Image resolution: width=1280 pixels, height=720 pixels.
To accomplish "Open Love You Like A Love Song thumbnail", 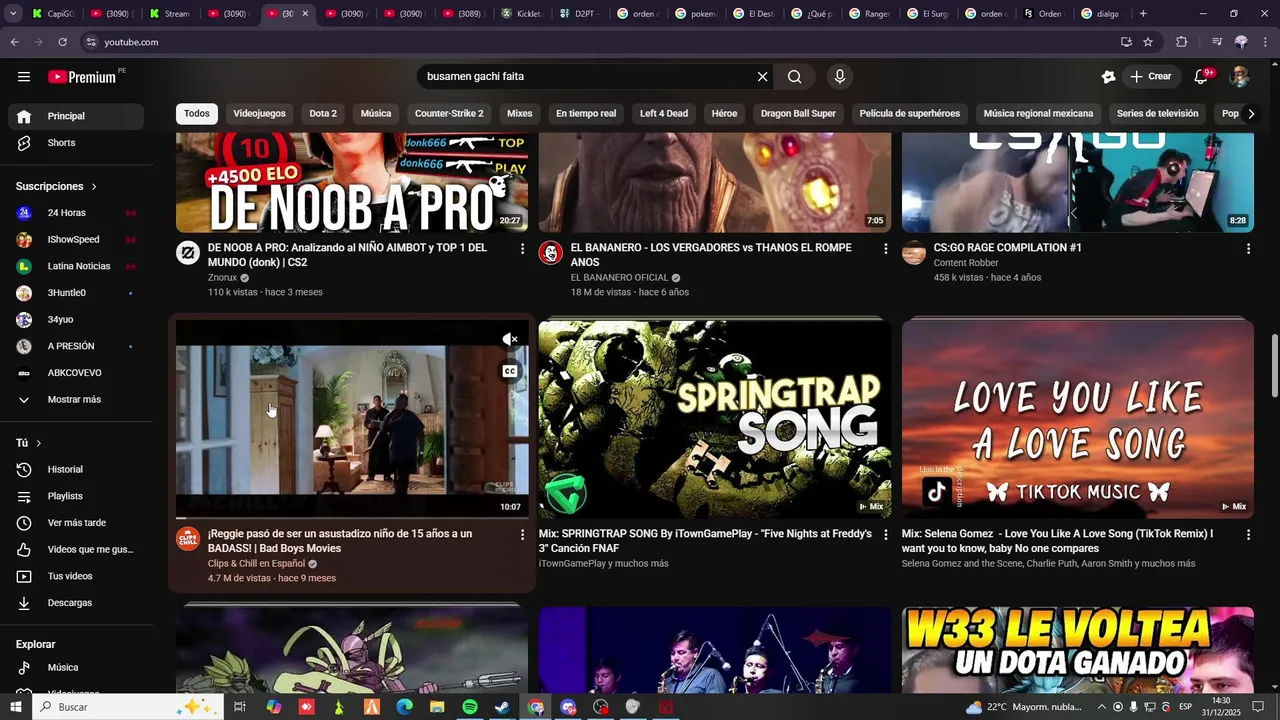I will [x=1078, y=419].
